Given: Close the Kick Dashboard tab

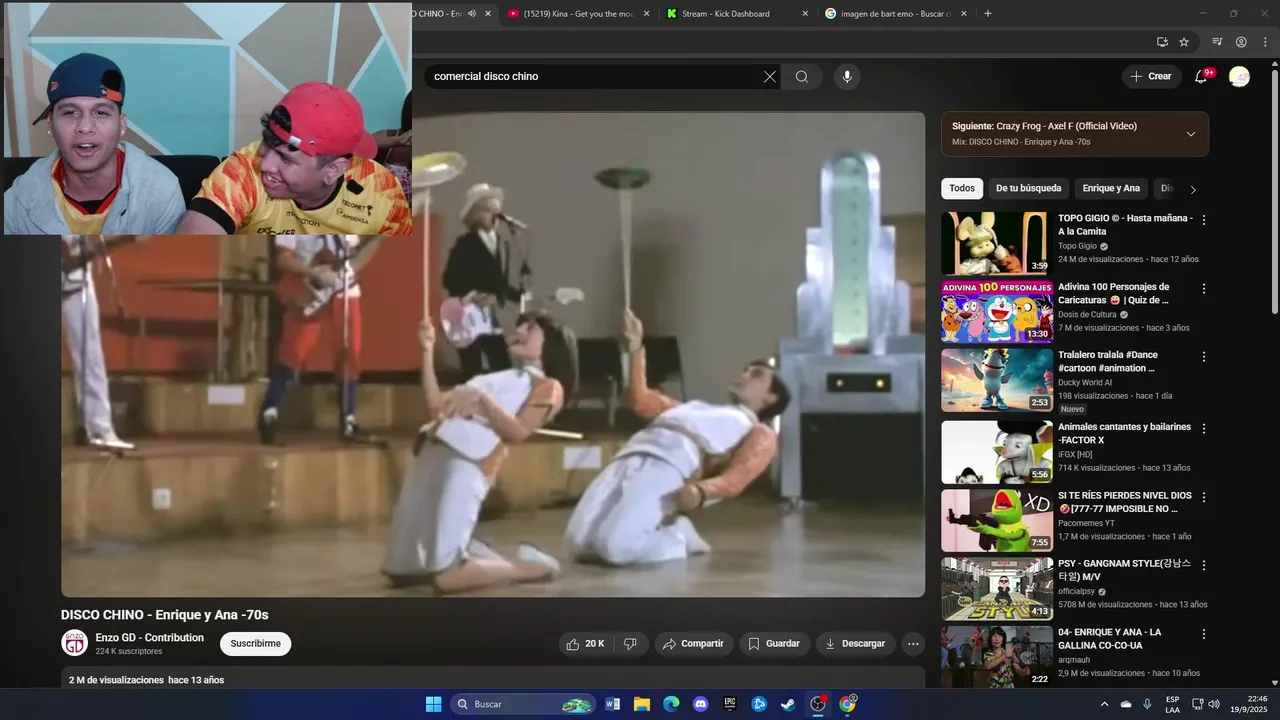Looking at the screenshot, I should point(805,14).
